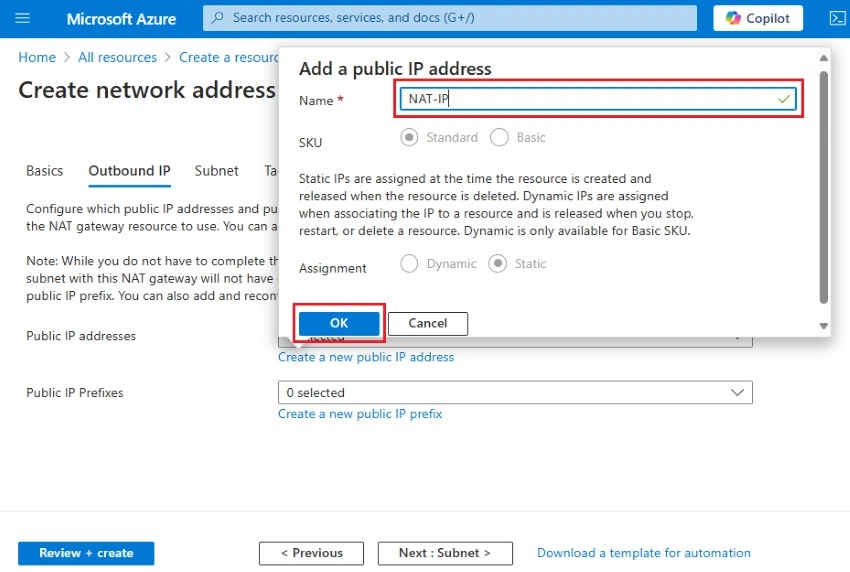Click the search magnifier icon
Screen dimensions: 850x572
pyautogui.click(x=217, y=18)
